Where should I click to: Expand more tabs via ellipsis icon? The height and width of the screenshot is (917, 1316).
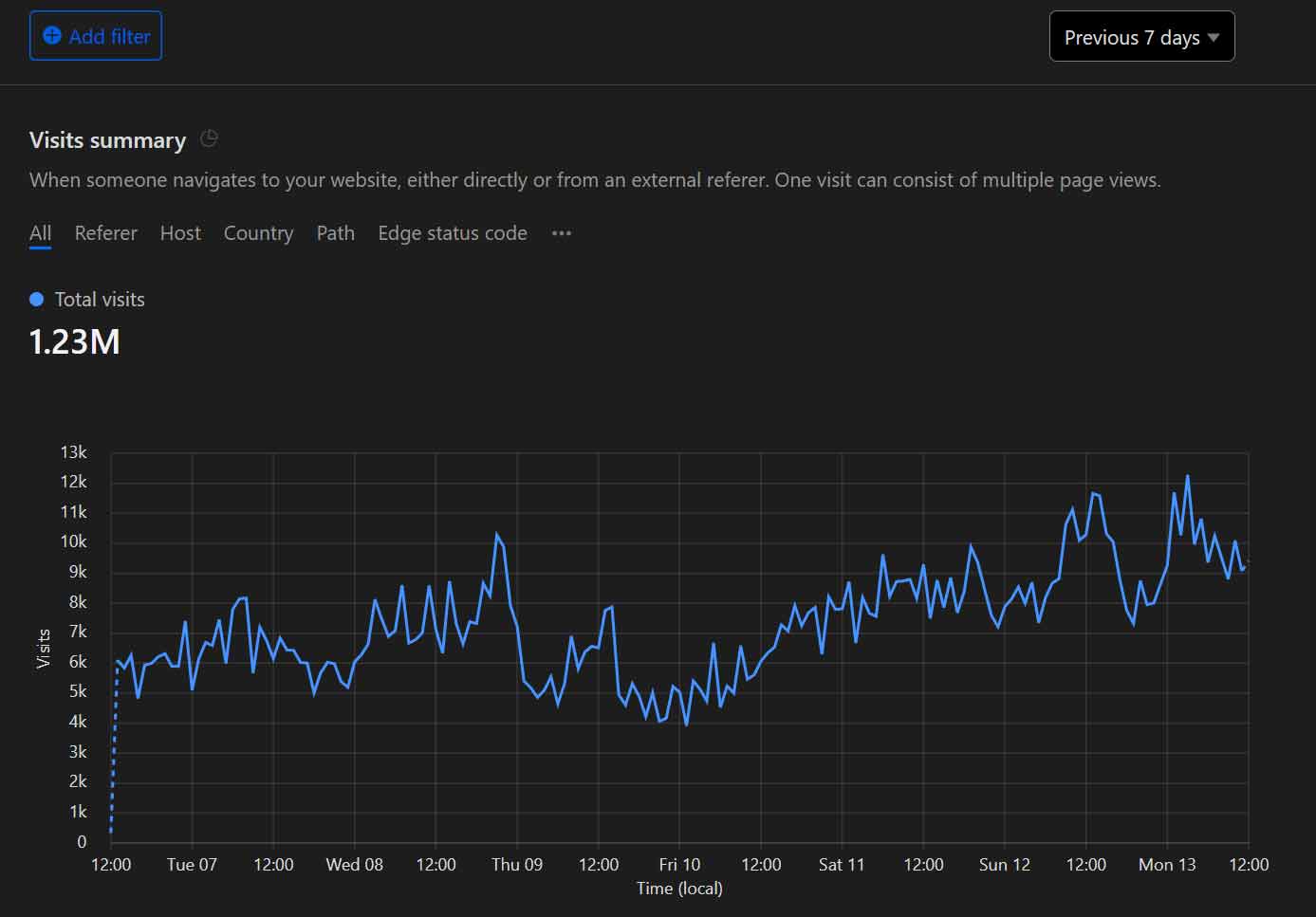tap(562, 233)
